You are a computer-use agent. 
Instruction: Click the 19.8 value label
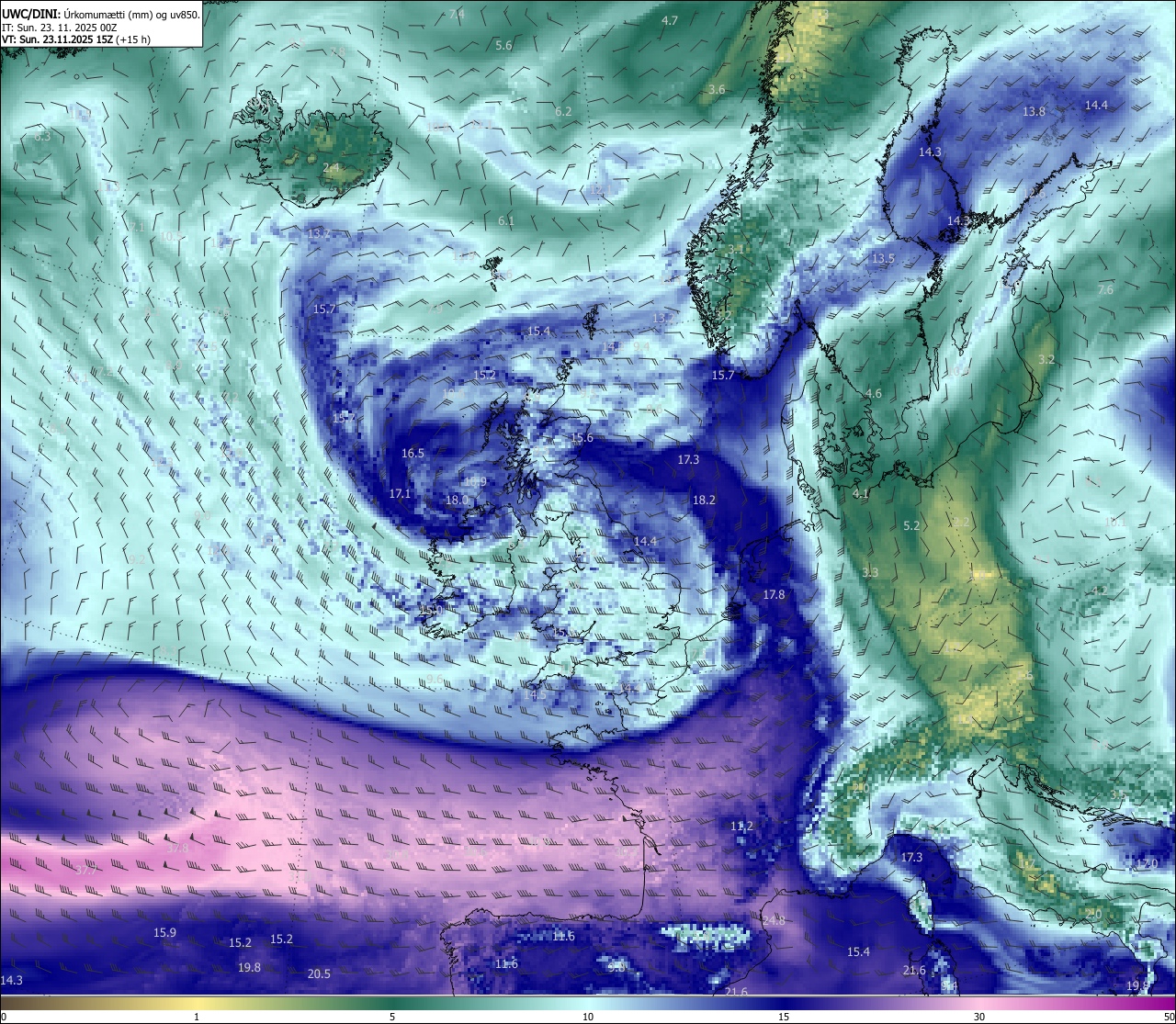point(249,967)
